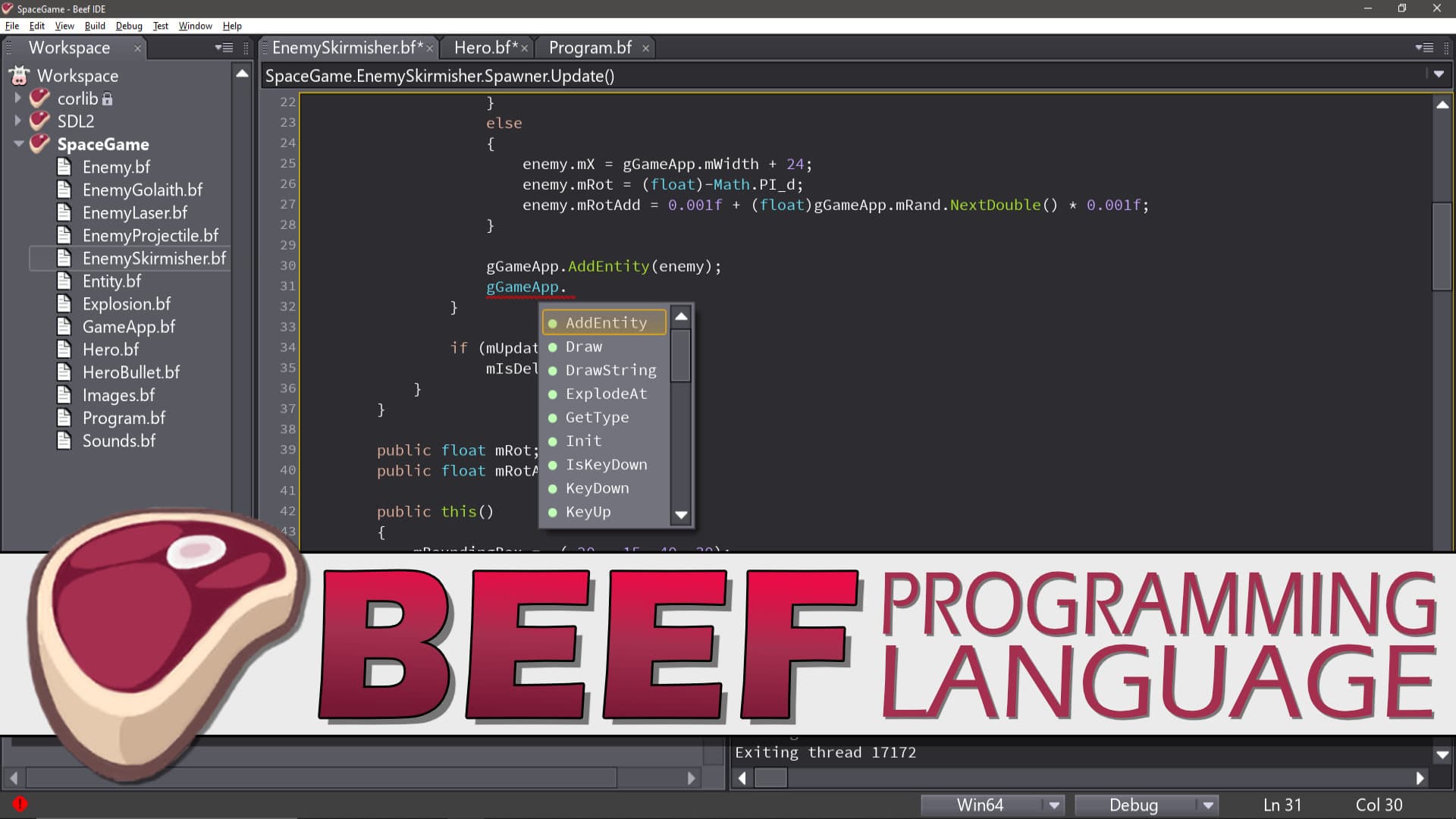Click the View menu item
1456x819 pixels.
(64, 25)
